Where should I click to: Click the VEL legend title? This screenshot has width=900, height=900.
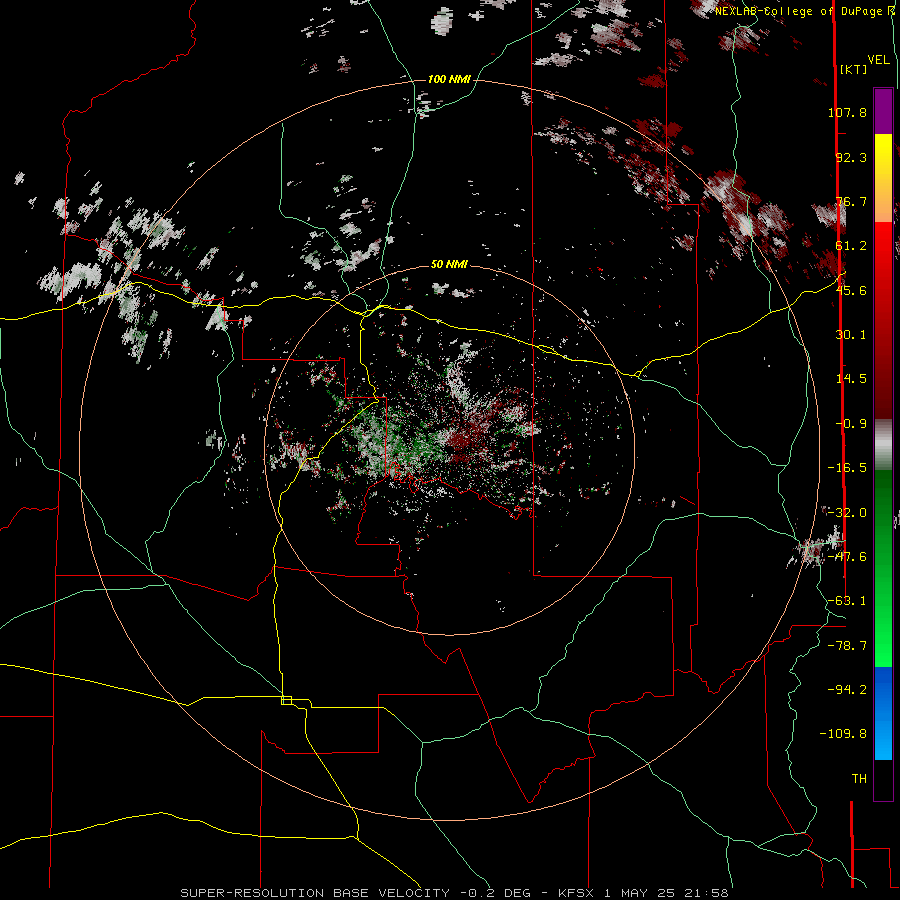click(x=879, y=60)
